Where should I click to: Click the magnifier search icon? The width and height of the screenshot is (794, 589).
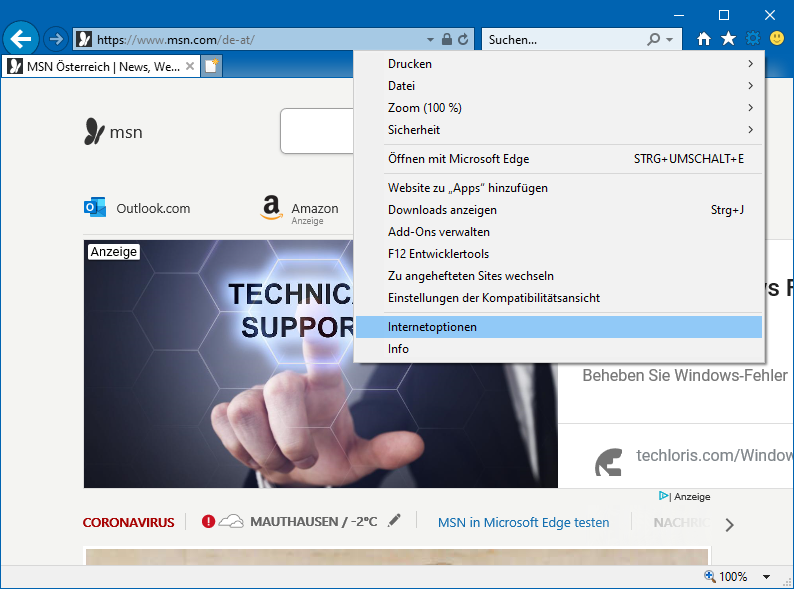(654, 39)
